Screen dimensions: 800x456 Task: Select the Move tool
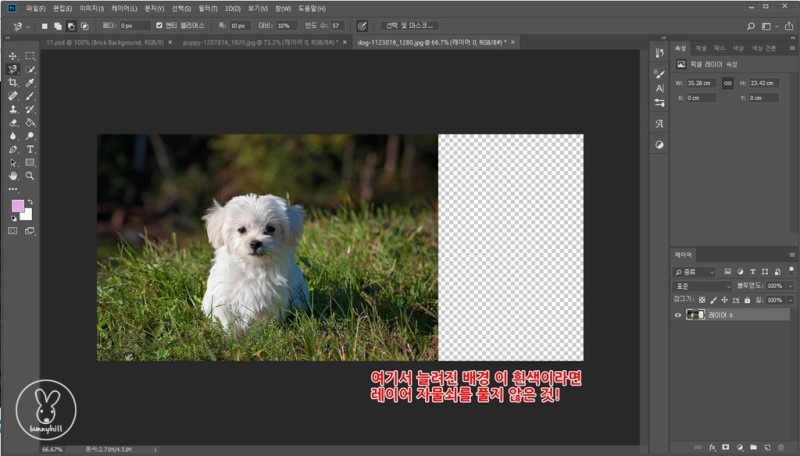click(13, 56)
